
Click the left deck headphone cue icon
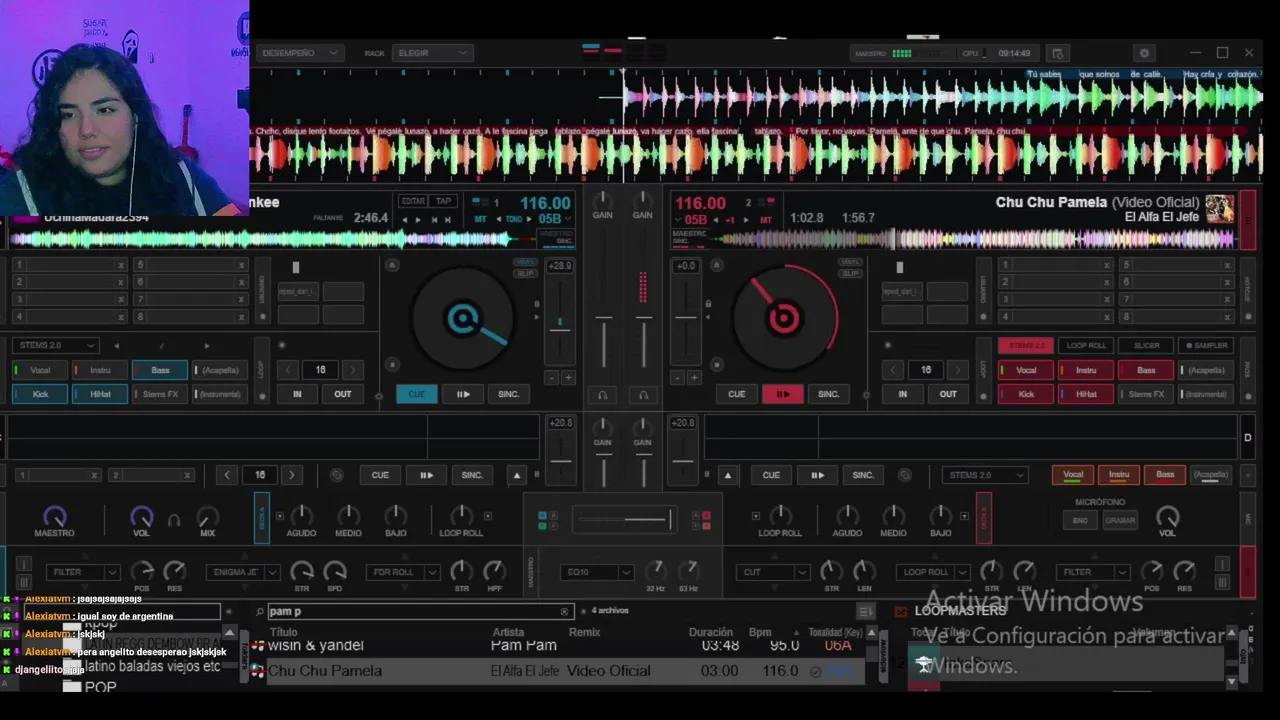603,395
